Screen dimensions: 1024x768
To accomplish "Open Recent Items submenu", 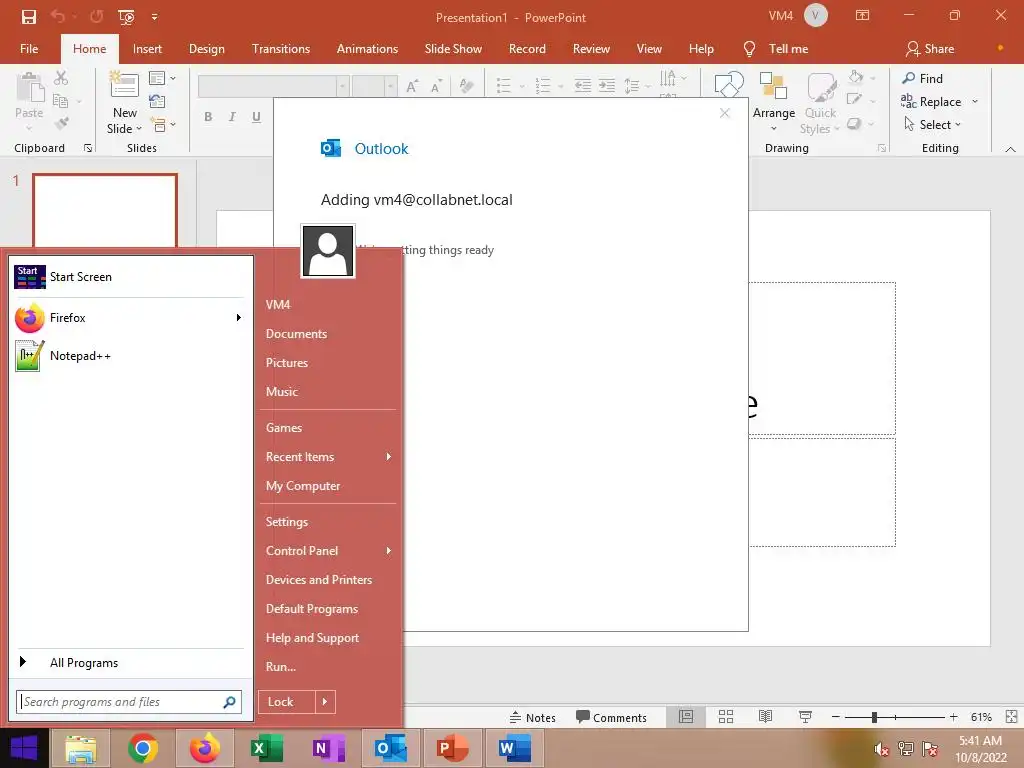I will tap(327, 457).
